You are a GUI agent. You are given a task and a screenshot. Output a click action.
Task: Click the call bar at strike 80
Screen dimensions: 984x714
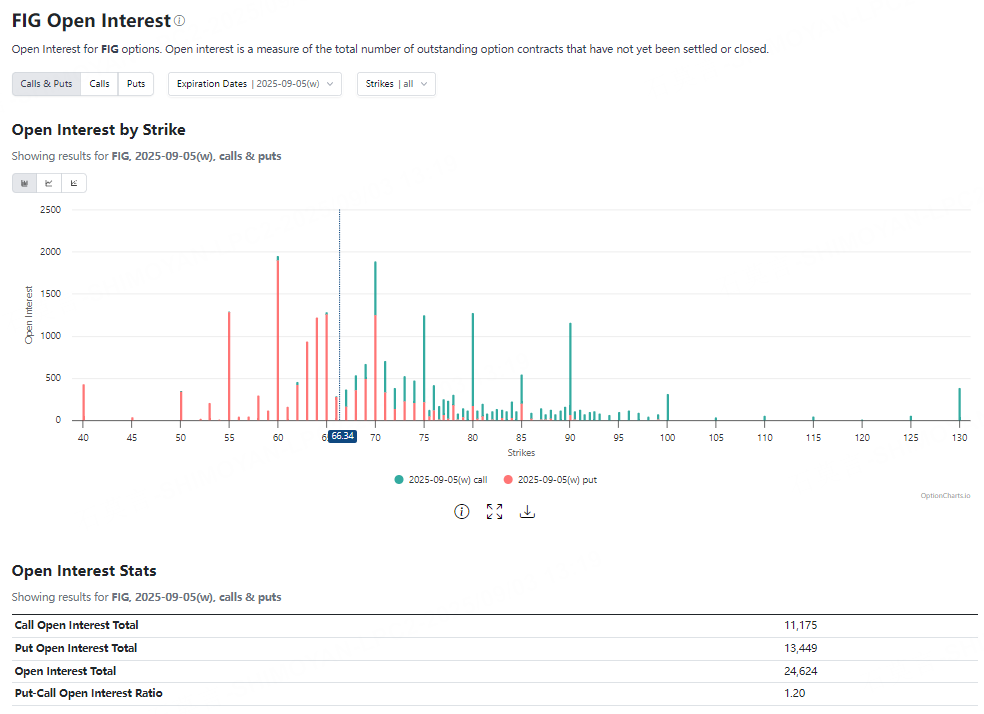click(473, 361)
